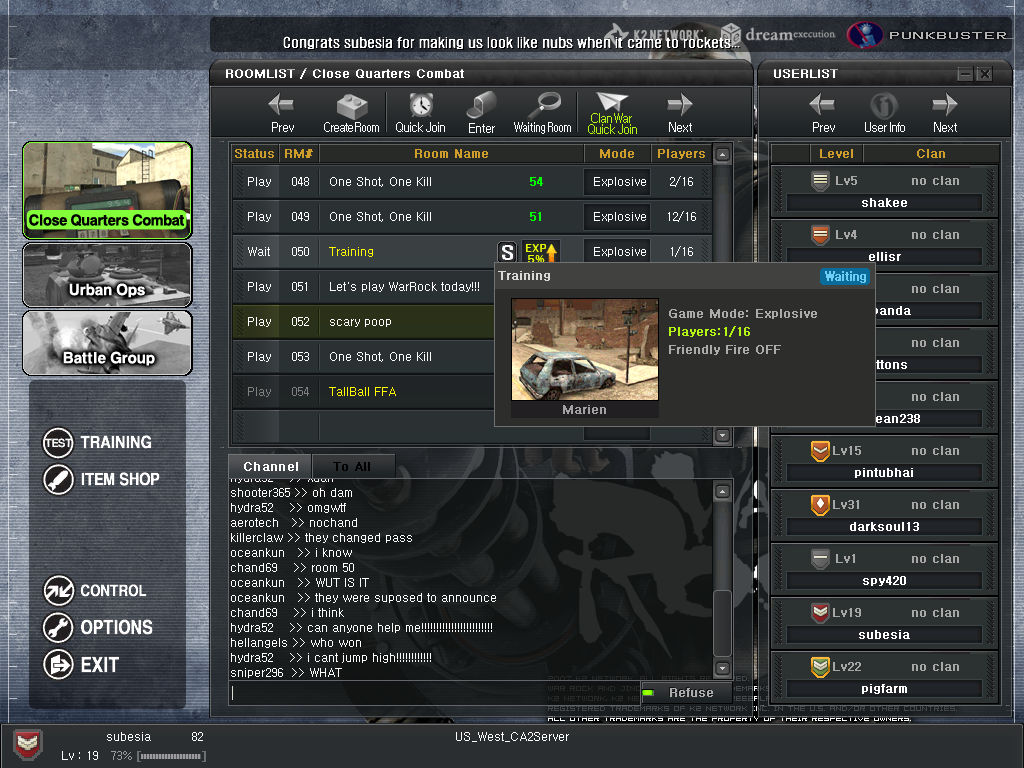The height and width of the screenshot is (768, 1024).
Task: Sort rooms by Status column header
Action: (254, 153)
